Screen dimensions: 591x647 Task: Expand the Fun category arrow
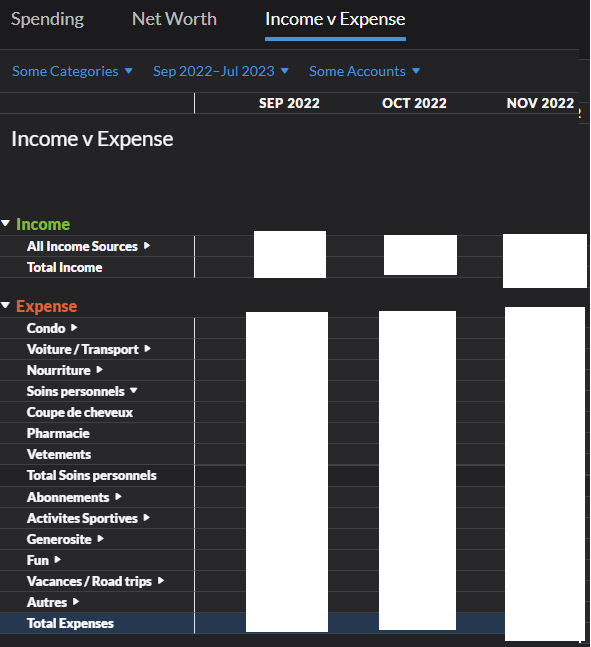point(57,560)
